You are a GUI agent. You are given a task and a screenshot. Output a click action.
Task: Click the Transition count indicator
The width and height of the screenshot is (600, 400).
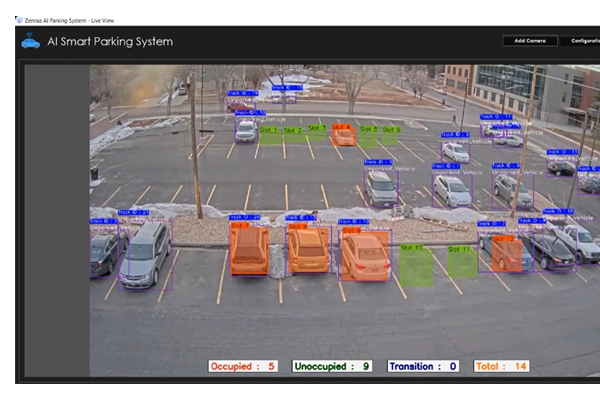[x=423, y=366]
